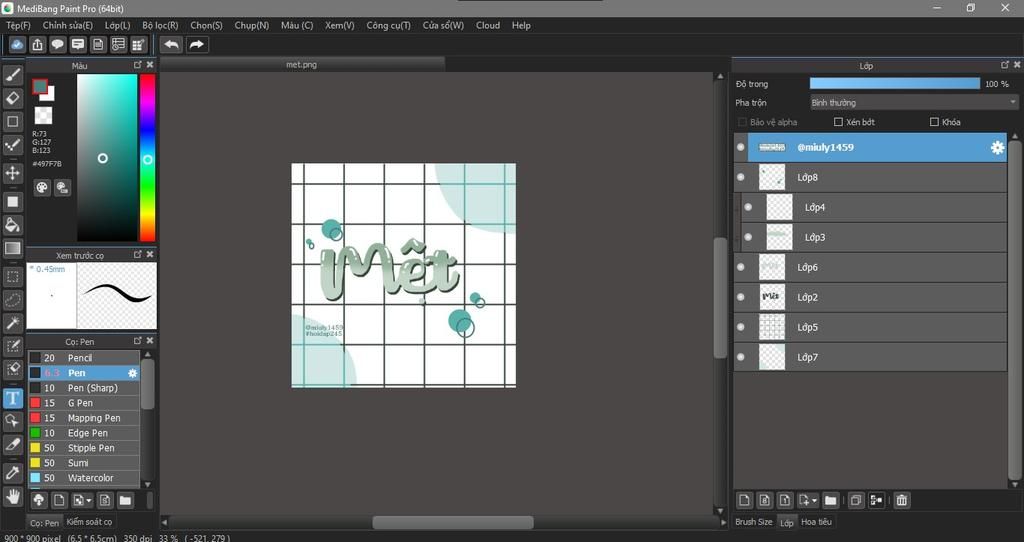
Task: Hide the Lớp7 layer
Action: coord(741,357)
